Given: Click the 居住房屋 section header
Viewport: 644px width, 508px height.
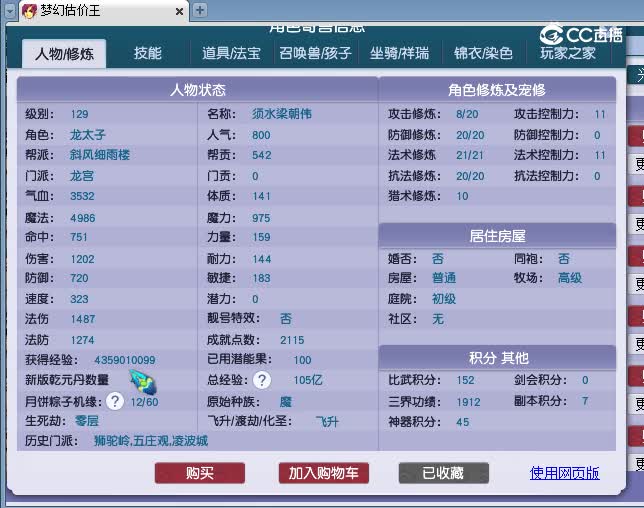Looking at the screenshot, I should tap(497, 236).
